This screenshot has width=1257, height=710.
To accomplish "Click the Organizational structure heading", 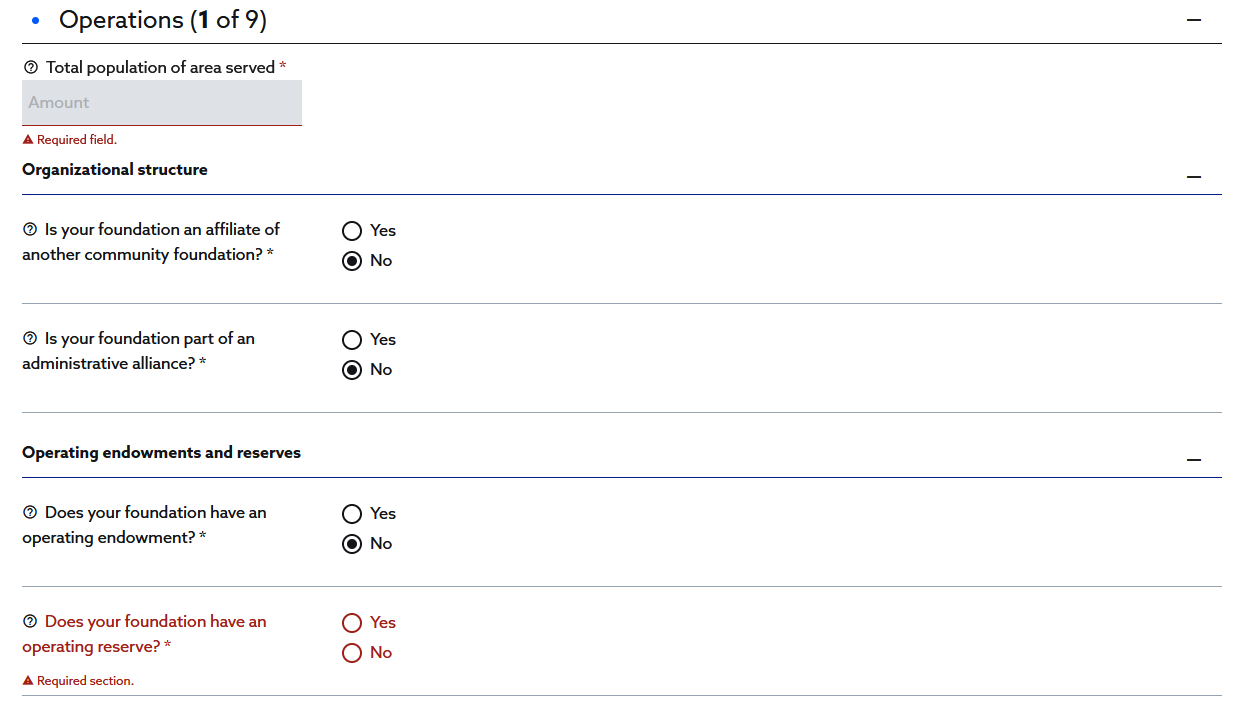I will coord(115,170).
